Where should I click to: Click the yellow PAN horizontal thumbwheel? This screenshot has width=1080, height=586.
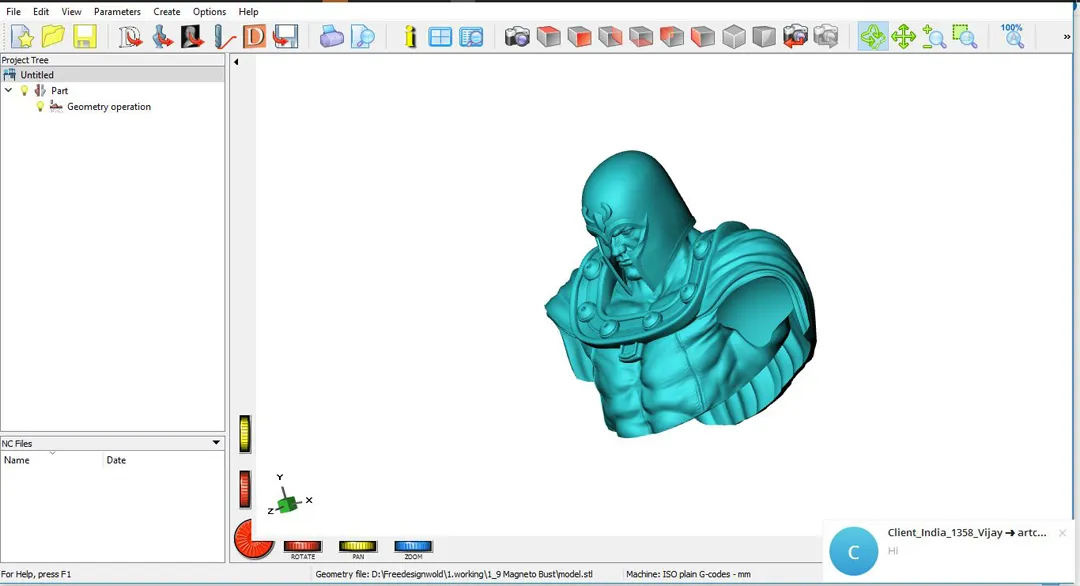pyautogui.click(x=357, y=546)
